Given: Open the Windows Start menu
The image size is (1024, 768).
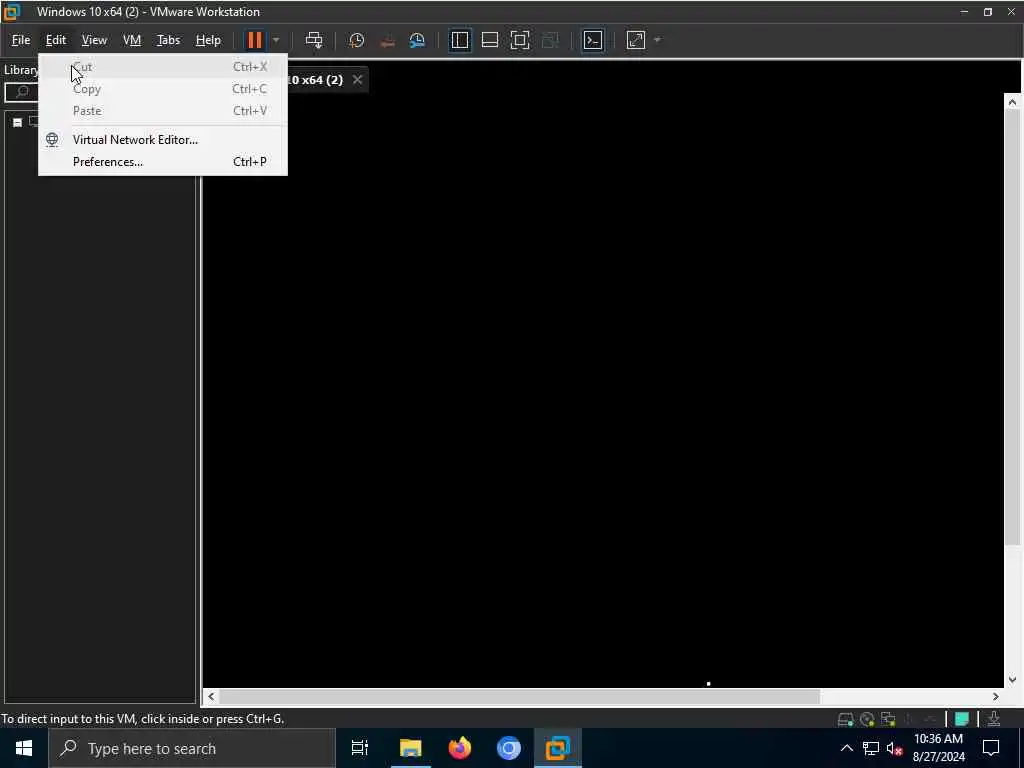Looking at the screenshot, I should pos(24,748).
